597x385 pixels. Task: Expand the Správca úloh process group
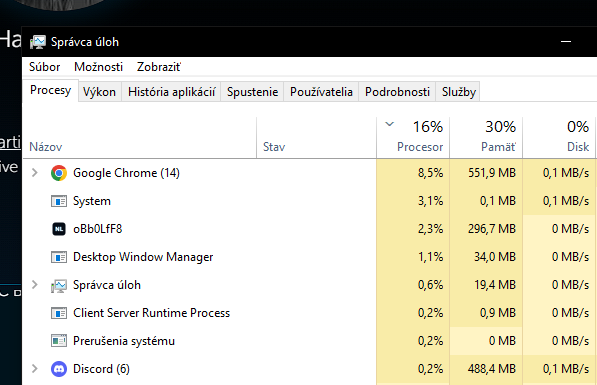(x=35, y=285)
